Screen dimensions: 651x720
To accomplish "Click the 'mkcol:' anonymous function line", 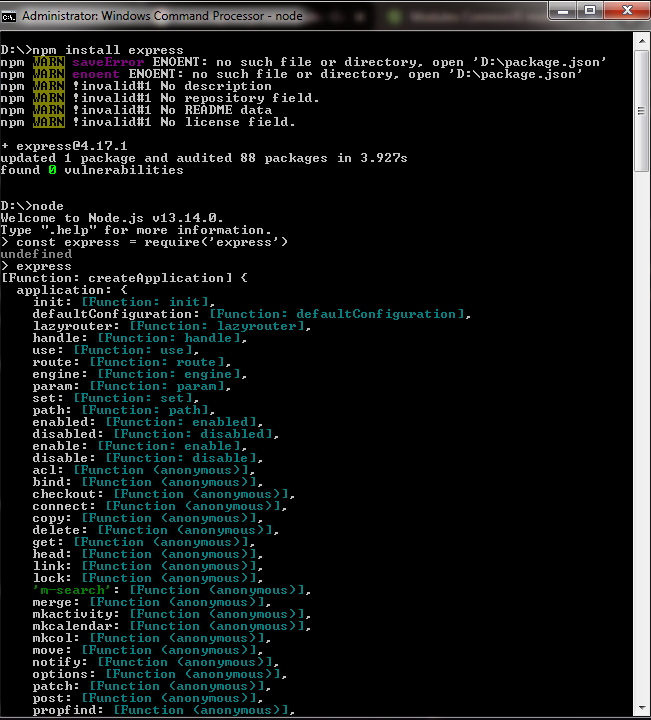I will coord(152,638).
